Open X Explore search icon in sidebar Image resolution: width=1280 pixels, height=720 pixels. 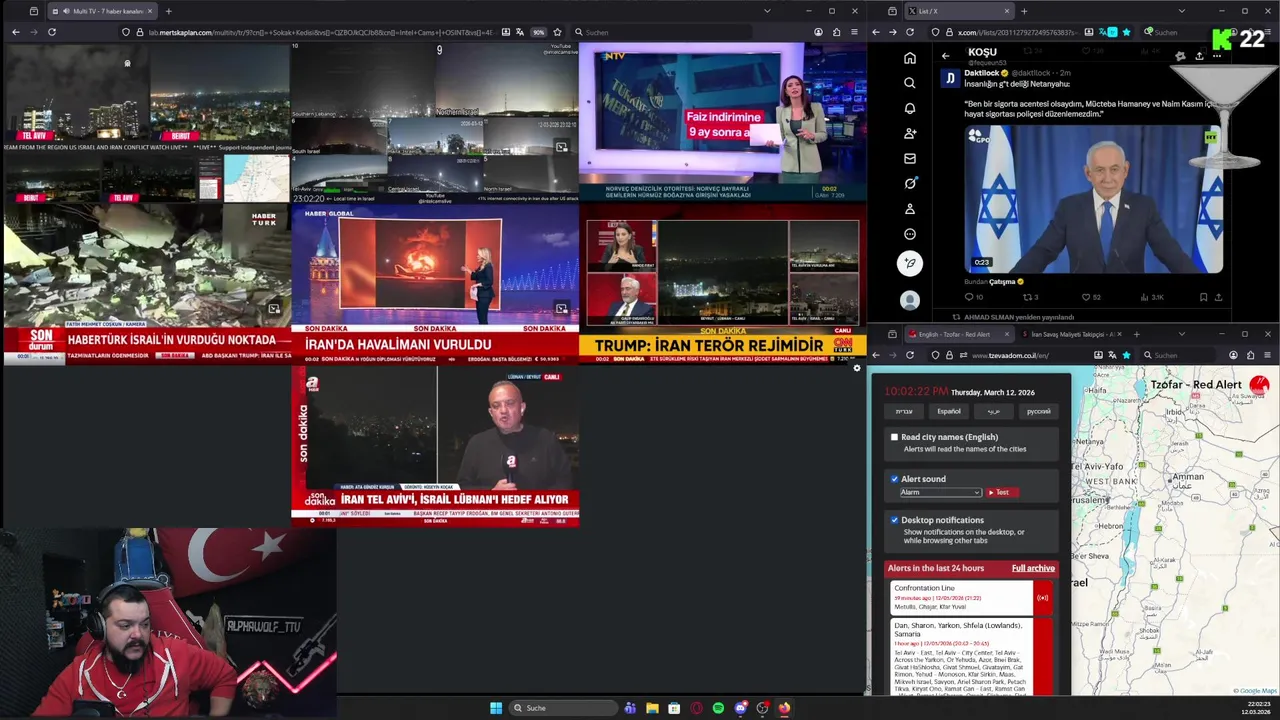[909, 83]
